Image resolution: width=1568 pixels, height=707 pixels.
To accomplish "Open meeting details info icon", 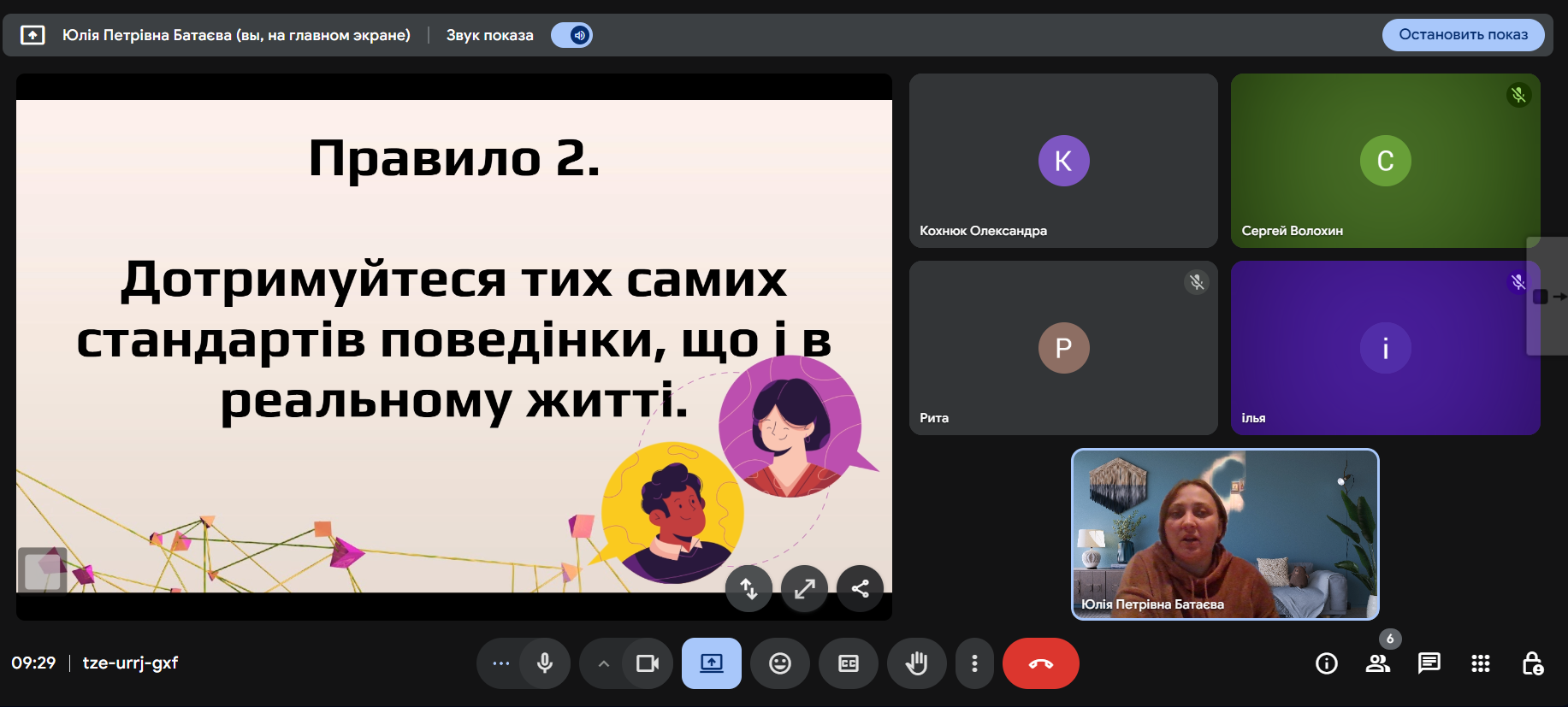I will pos(1326,663).
